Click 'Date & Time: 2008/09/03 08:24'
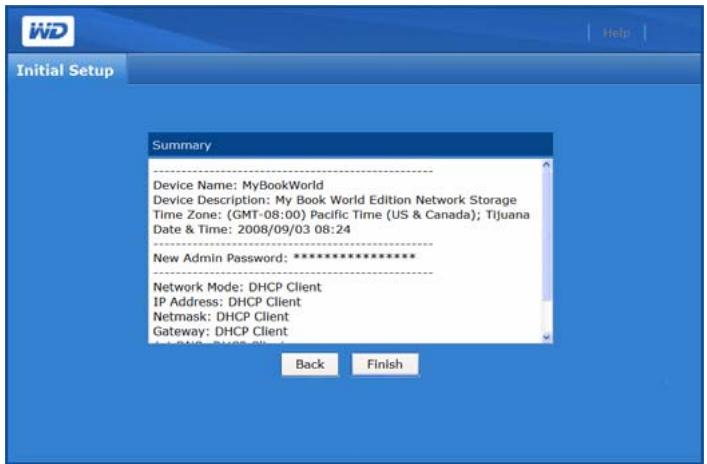707x464 pixels. pos(252,229)
